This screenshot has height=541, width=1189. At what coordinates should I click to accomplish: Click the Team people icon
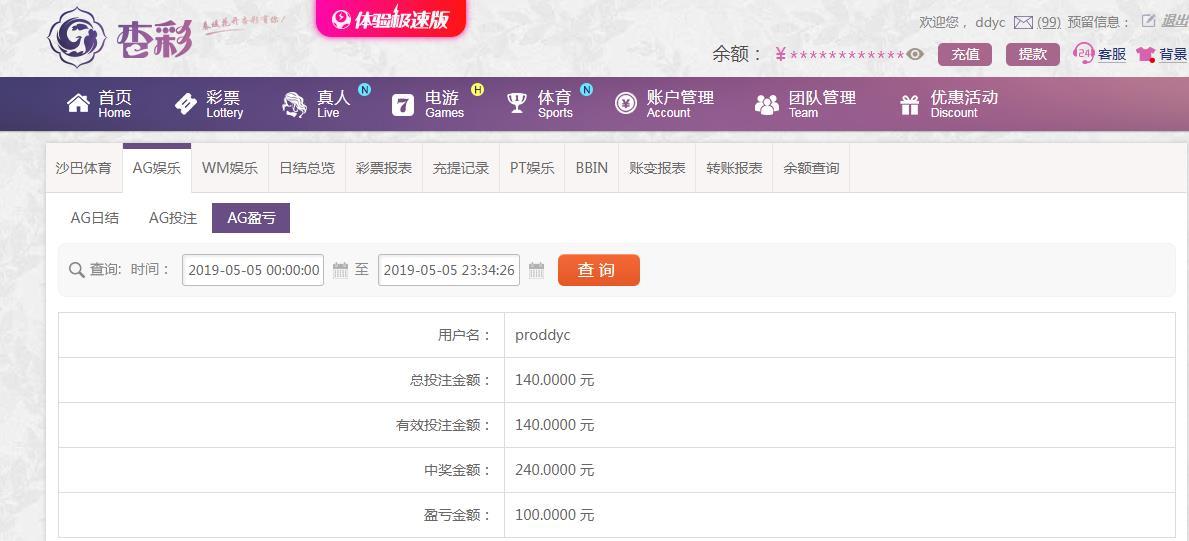(x=767, y=105)
